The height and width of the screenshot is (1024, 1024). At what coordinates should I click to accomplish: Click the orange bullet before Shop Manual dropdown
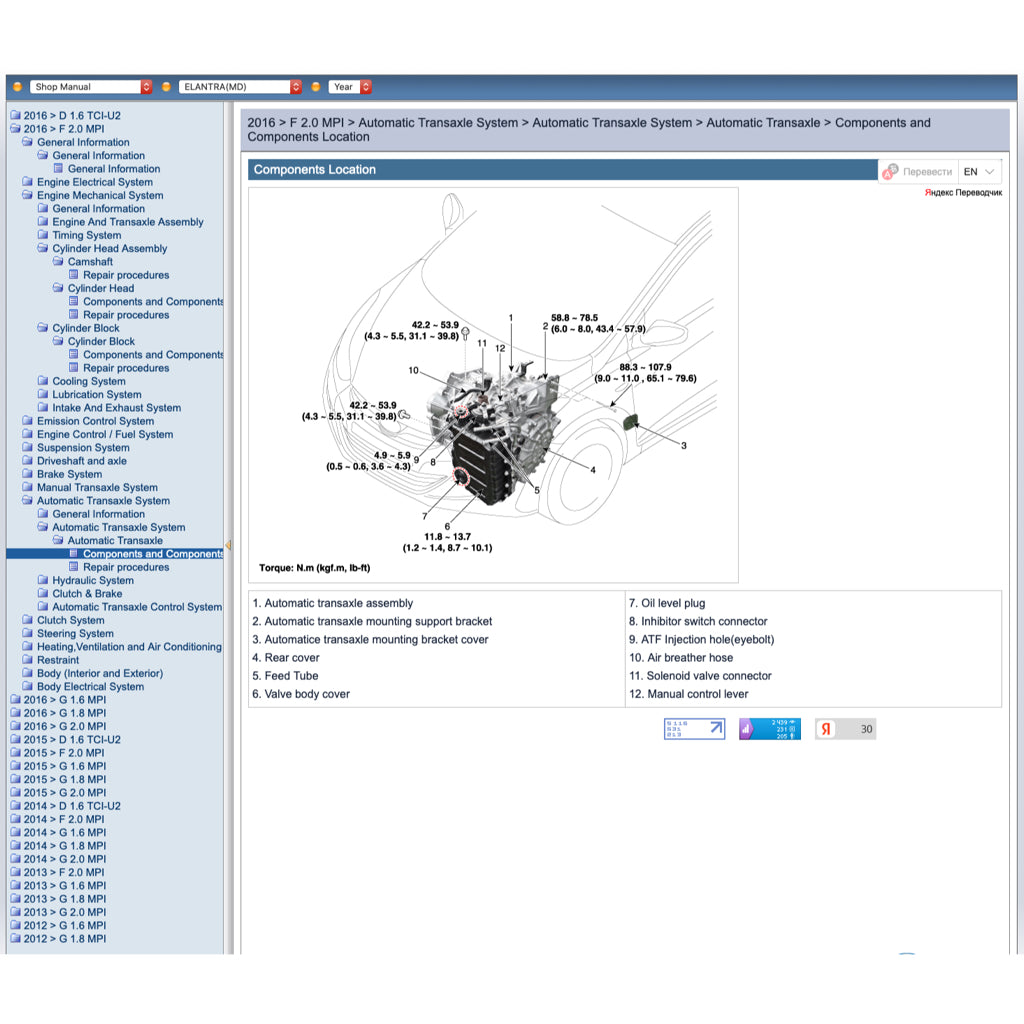pos(17,87)
